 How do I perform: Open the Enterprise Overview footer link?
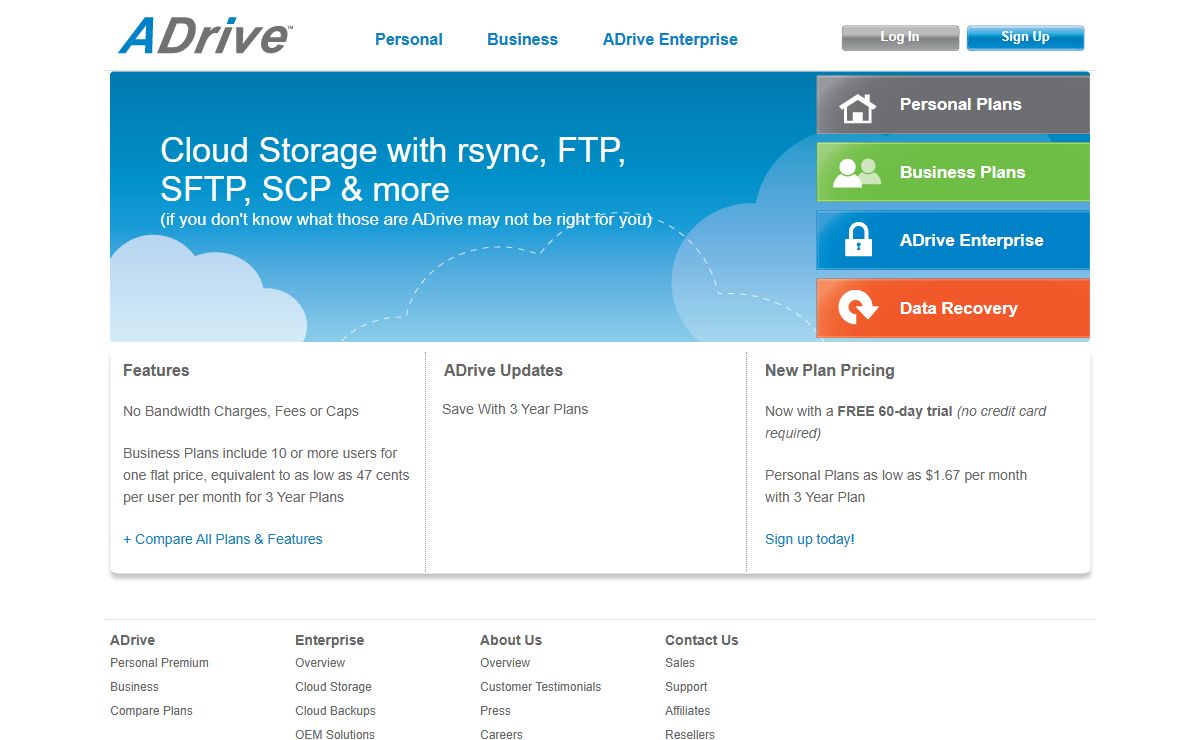click(x=320, y=663)
